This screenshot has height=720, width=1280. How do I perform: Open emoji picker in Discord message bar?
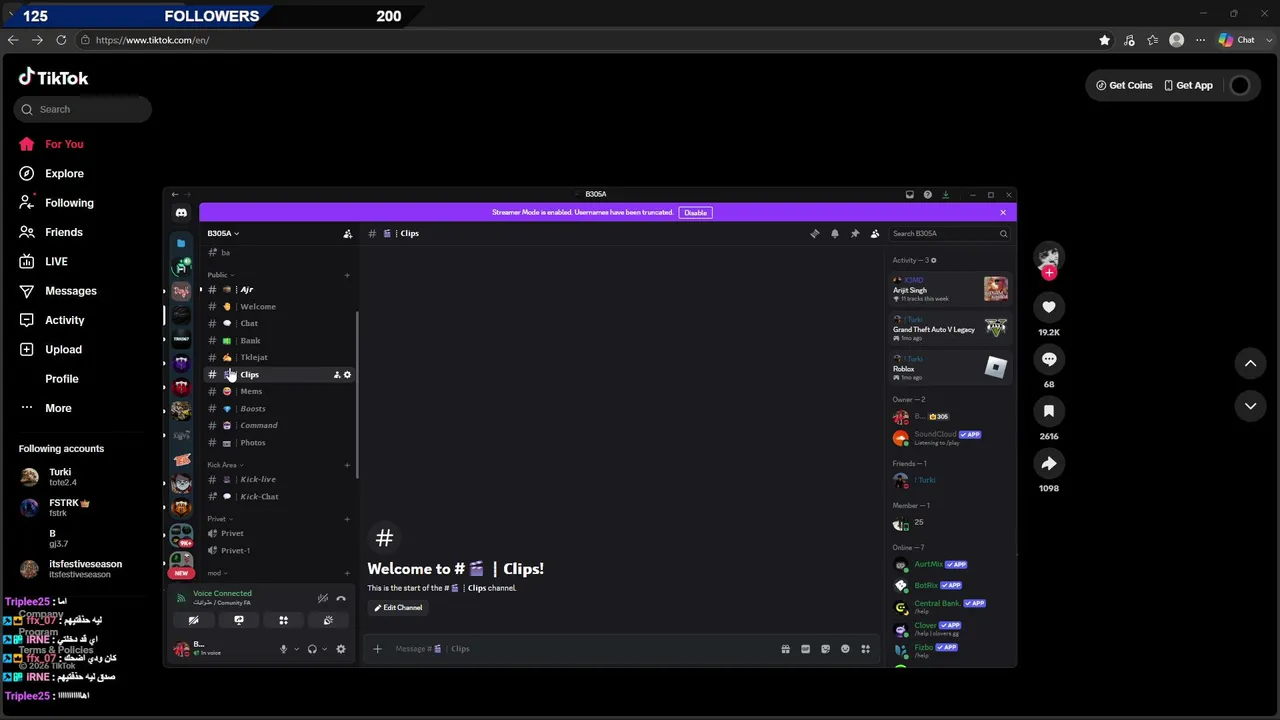(845, 649)
